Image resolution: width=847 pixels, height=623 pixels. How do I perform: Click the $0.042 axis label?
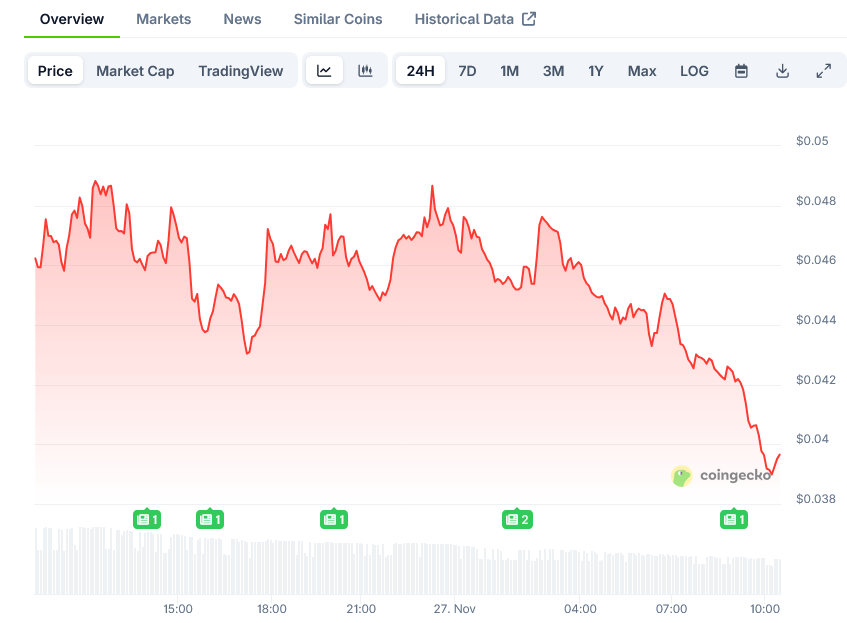pos(816,380)
